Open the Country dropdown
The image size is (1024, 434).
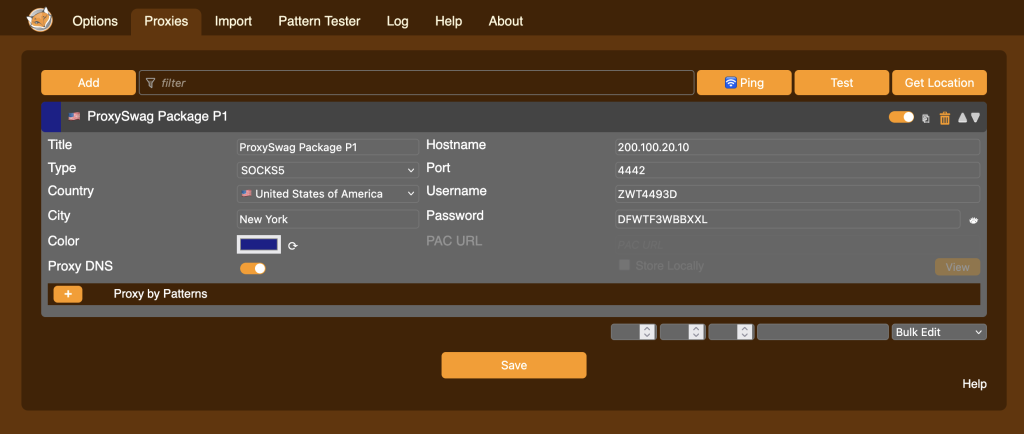pos(328,194)
